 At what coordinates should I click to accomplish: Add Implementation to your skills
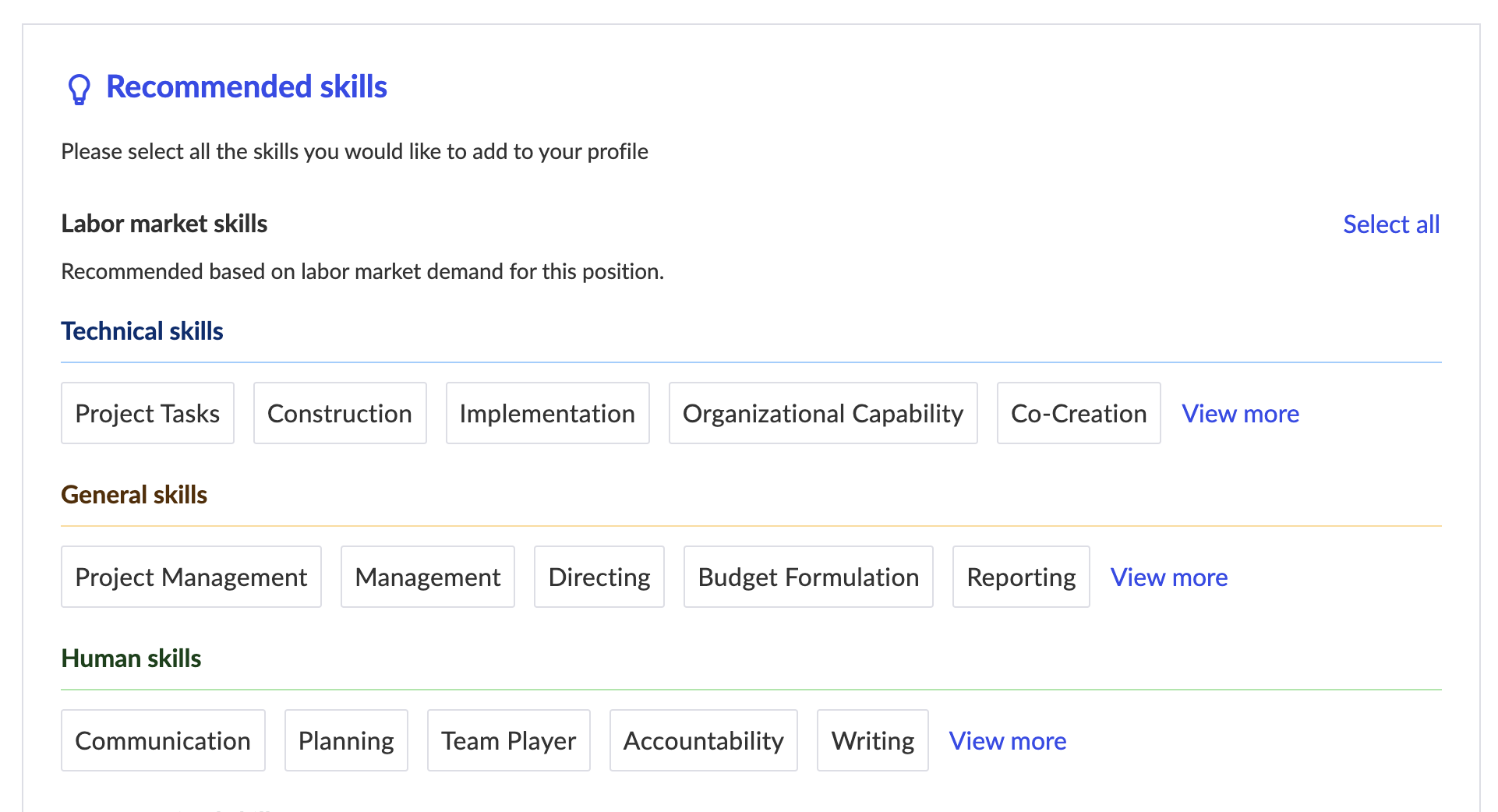pos(546,413)
